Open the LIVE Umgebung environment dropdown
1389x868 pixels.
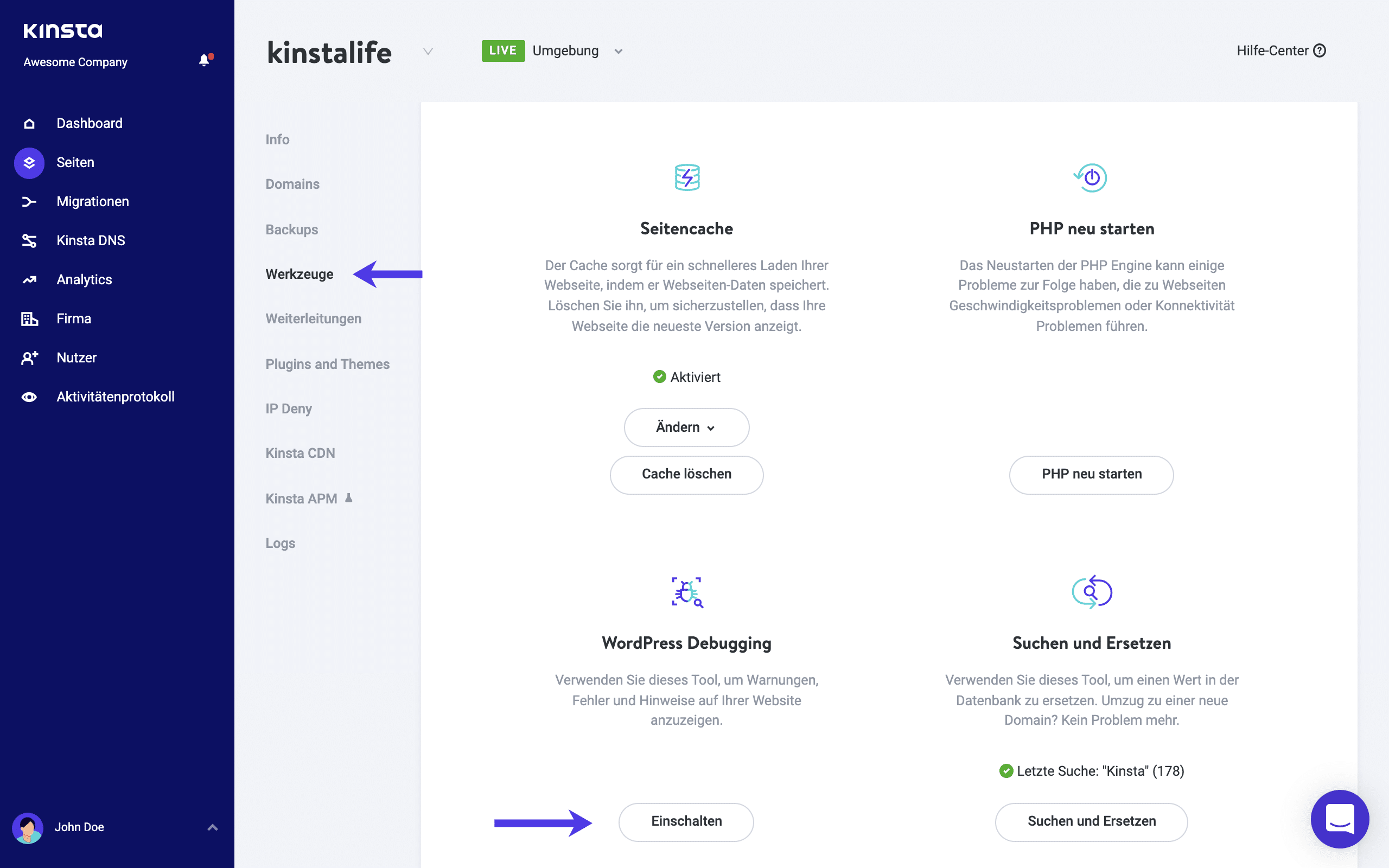(x=617, y=51)
